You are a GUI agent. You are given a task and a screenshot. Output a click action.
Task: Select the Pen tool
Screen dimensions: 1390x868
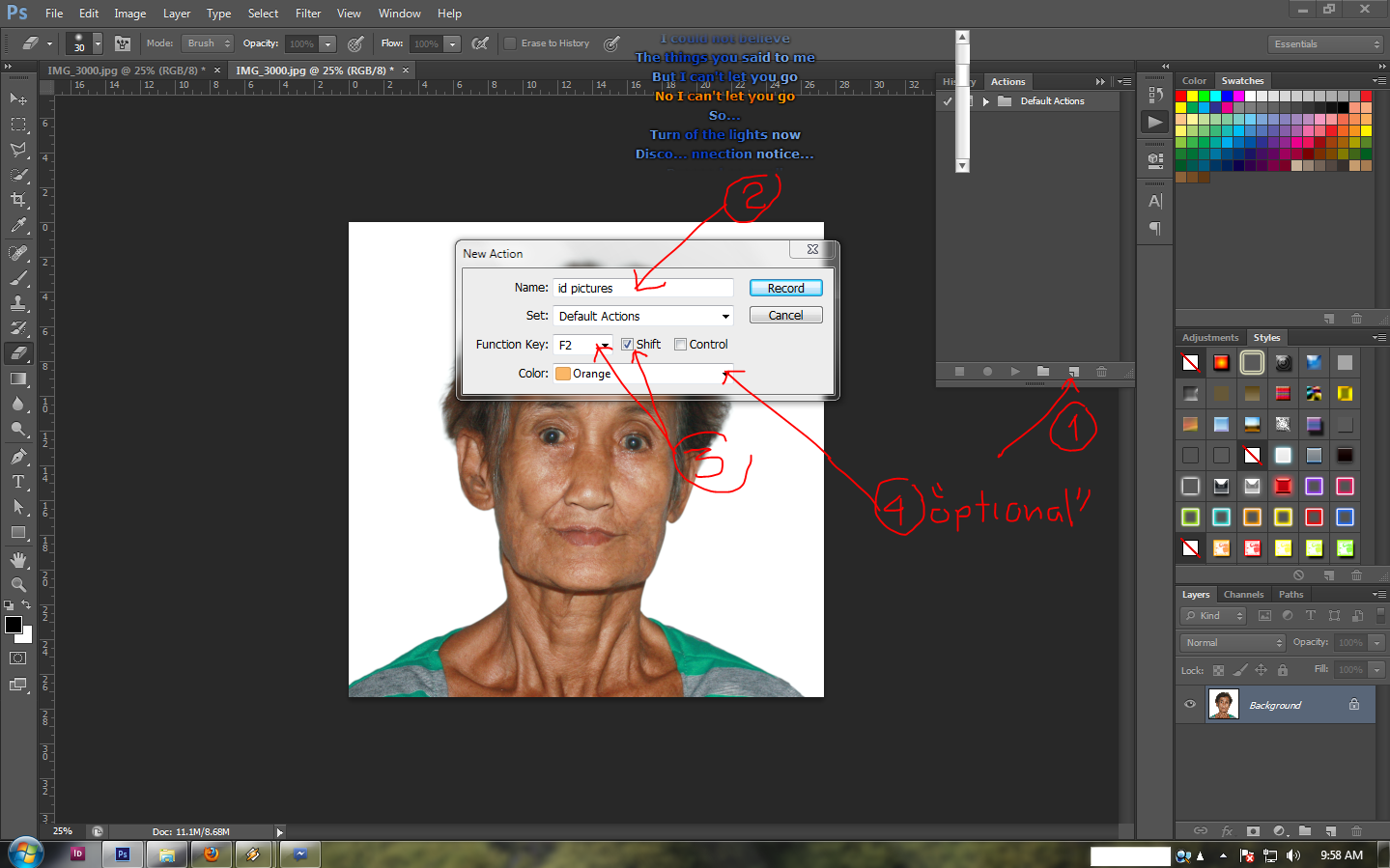(x=18, y=456)
